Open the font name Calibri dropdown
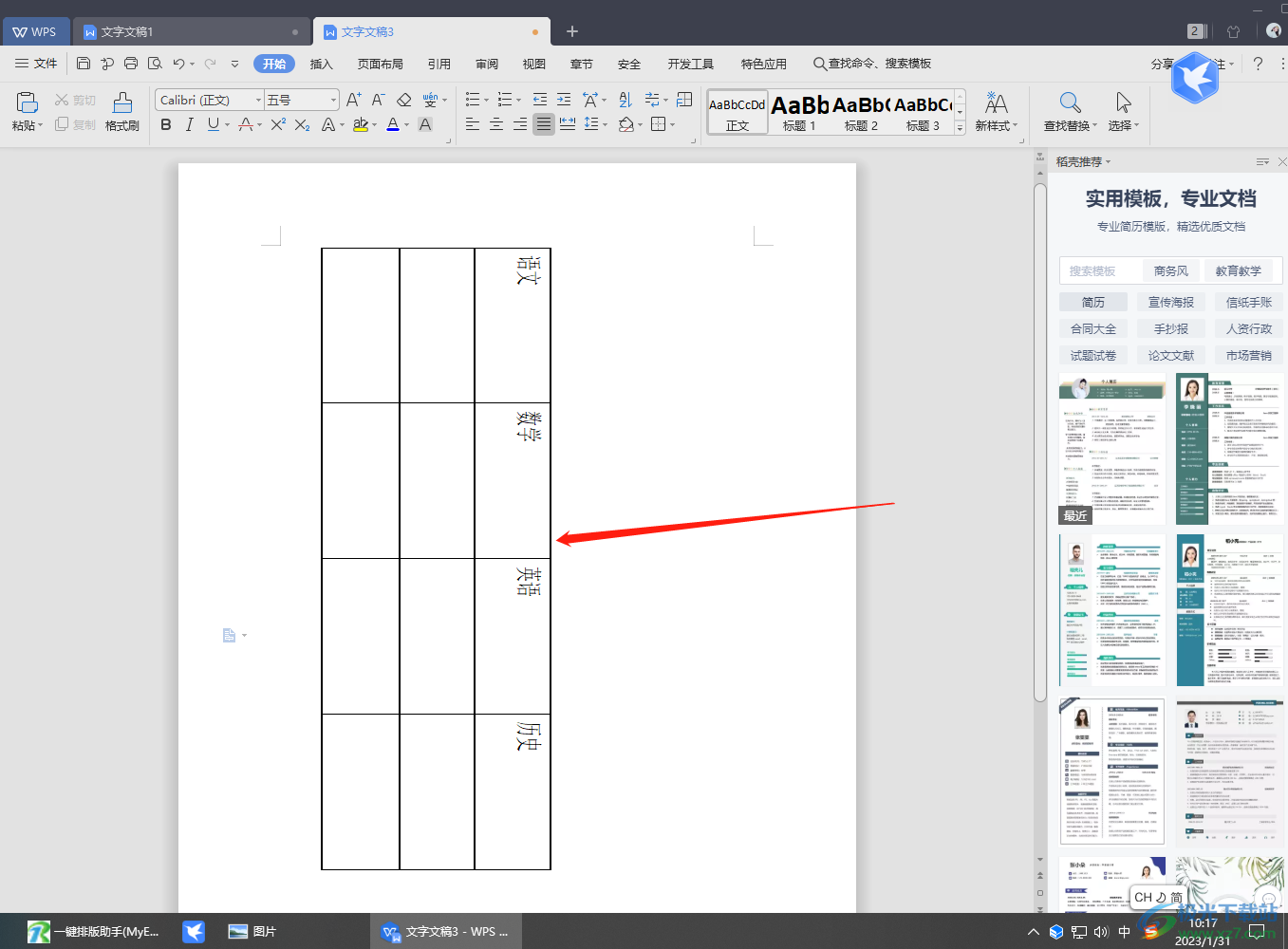Screen dimensions: 1288x949 [x=258, y=100]
